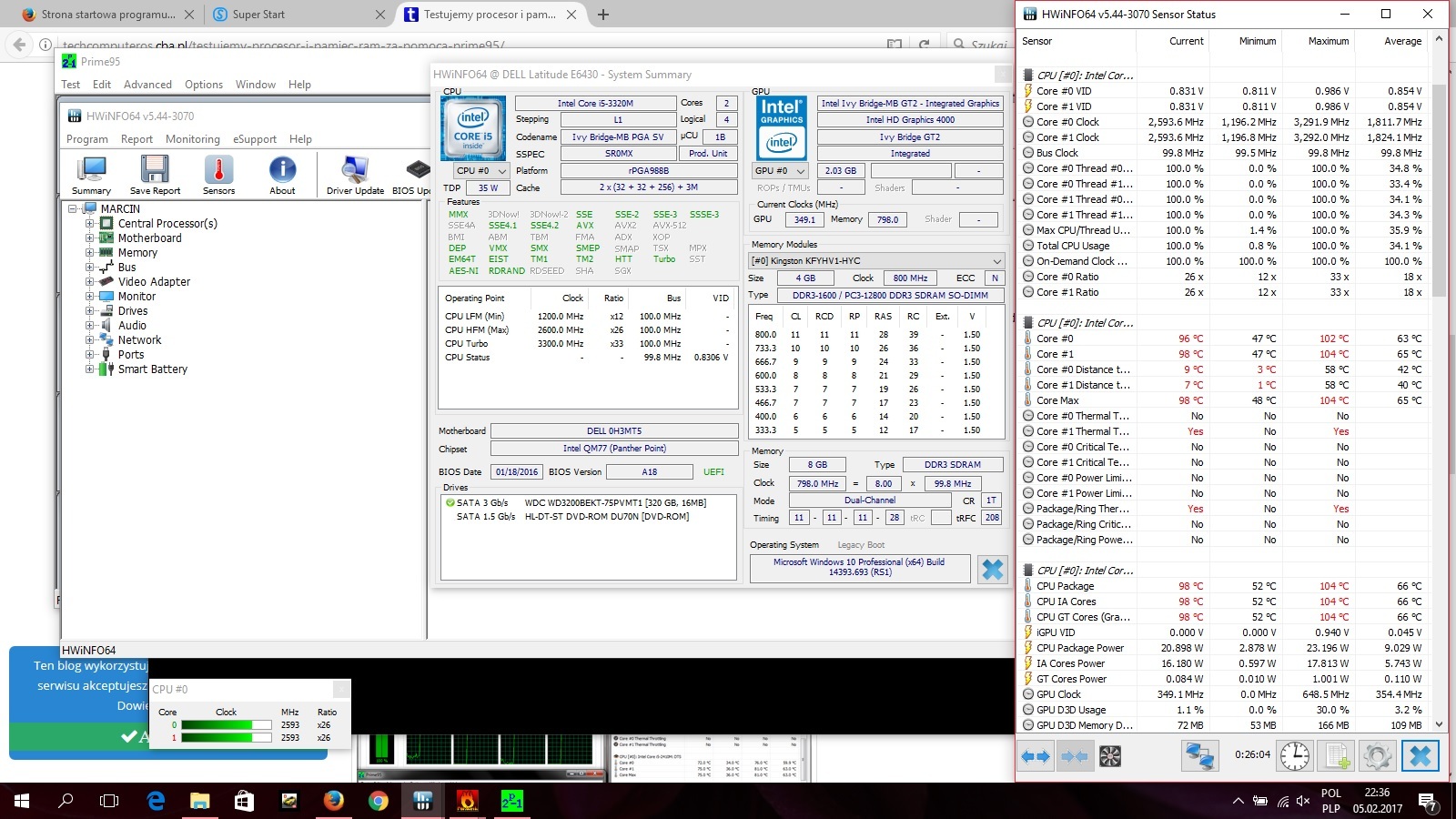The width and height of the screenshot is (1456, 819).
Task: Reset the elapsed time clock icon
Action: (1294, 756)
